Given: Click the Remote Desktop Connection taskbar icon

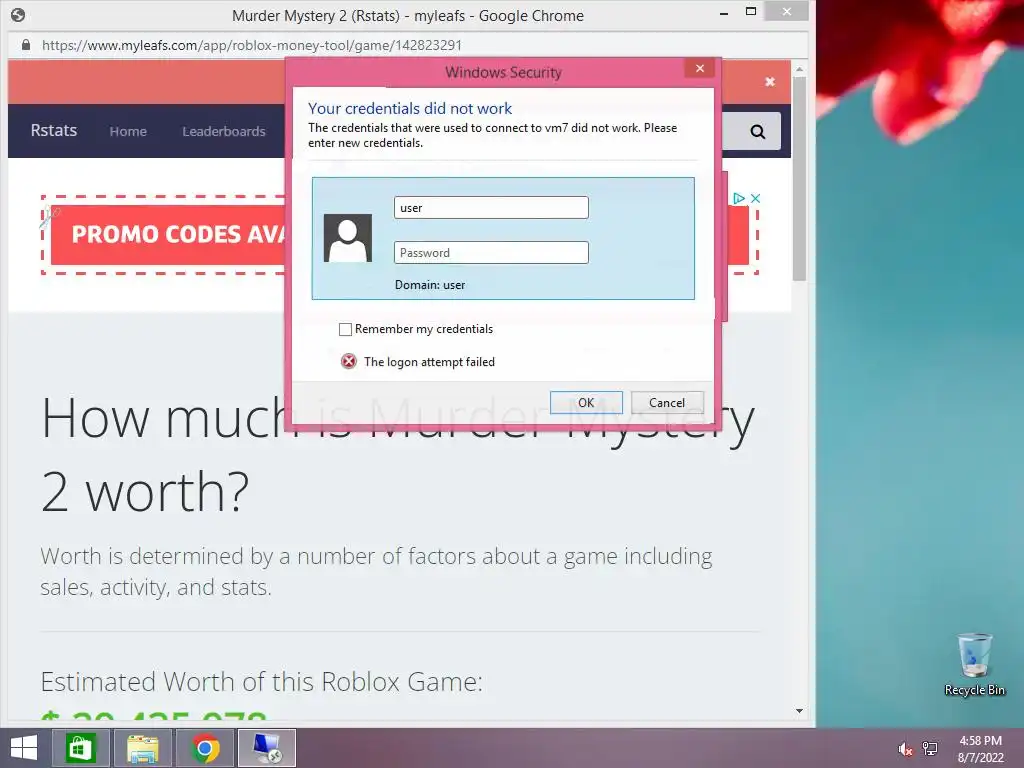Looking at the screenshot, I should click(x=267, y=748).
